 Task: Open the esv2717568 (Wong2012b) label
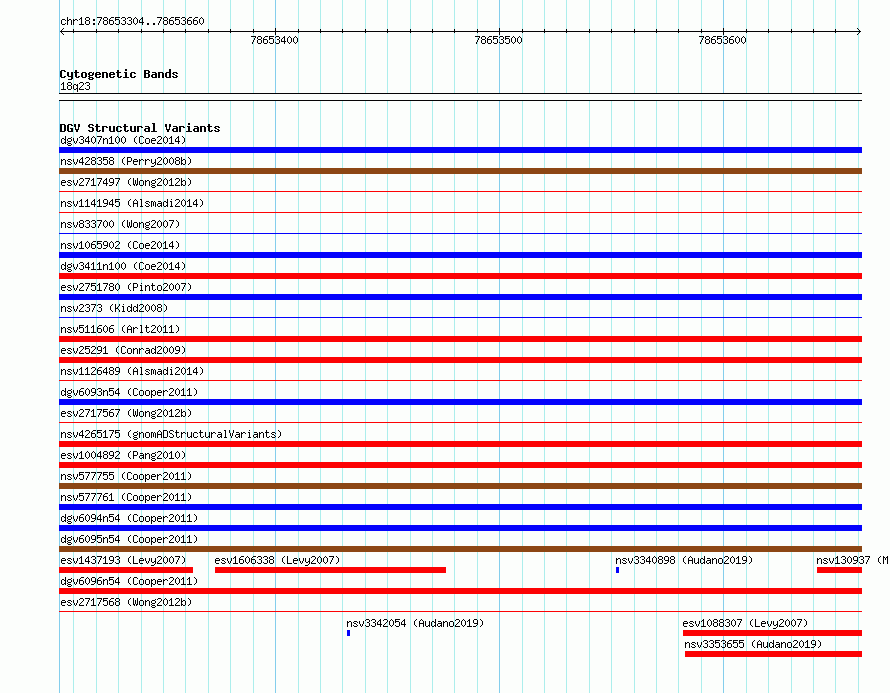coord(126,602)
